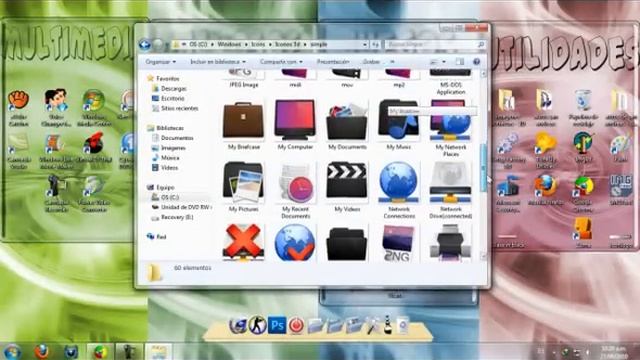The width and height of the screenshot is (640, 360).
Task: Click Grabar in the toolbar
Action: pos(371,62)
